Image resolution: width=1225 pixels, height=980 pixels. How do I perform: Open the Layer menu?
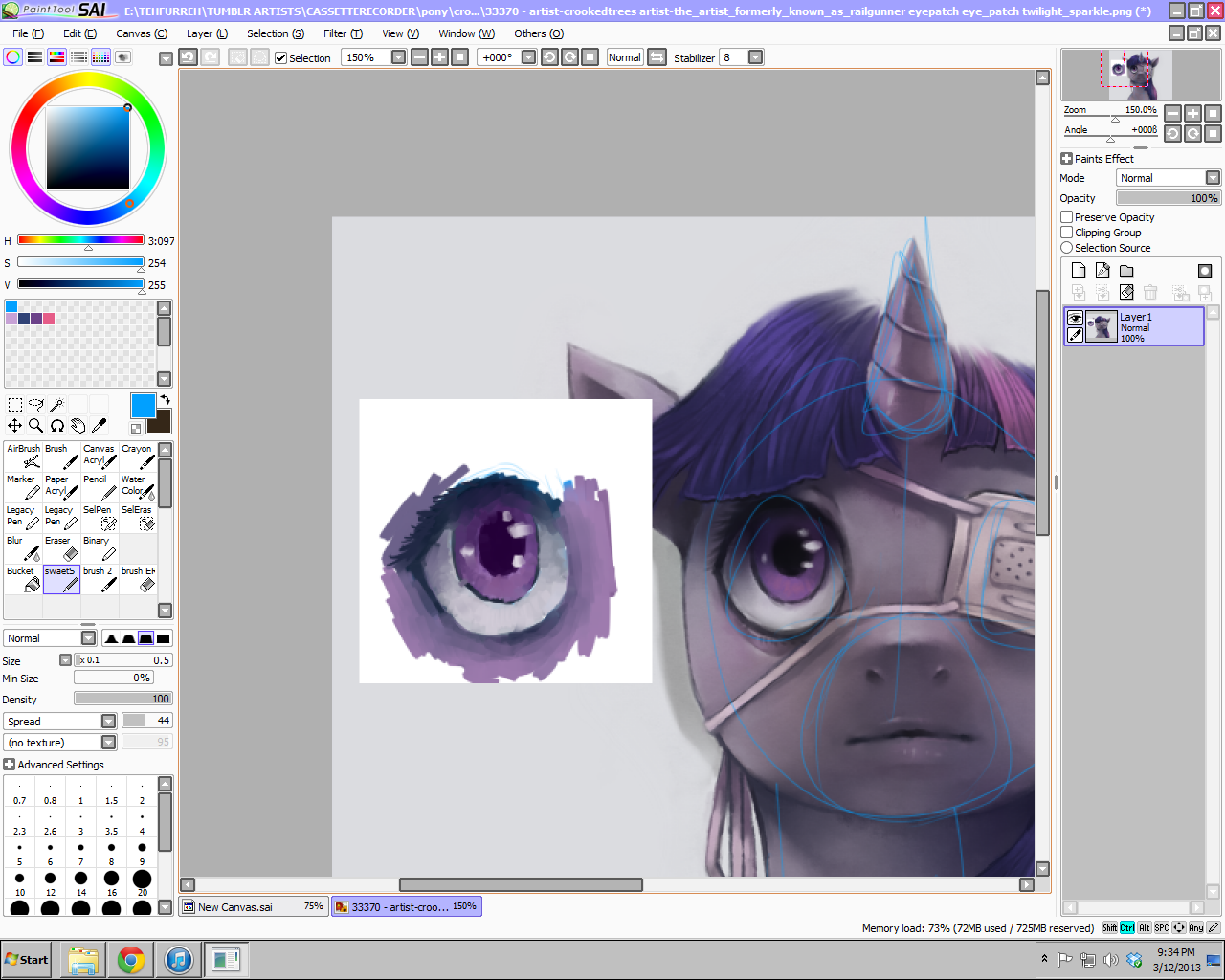click(x=207, y=33)
